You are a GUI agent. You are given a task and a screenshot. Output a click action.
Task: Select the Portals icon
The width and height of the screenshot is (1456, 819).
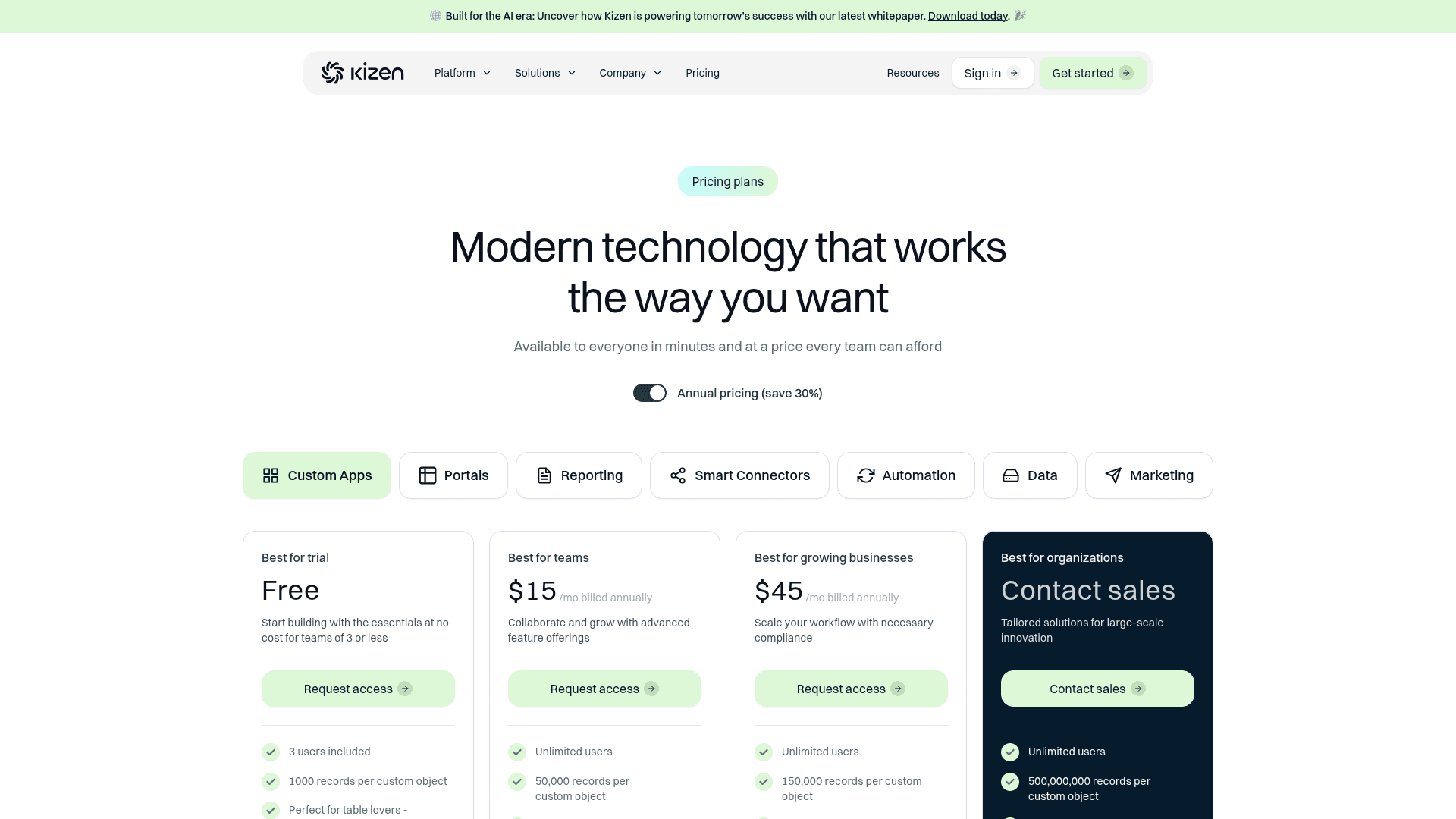click(x=427, y=475)
